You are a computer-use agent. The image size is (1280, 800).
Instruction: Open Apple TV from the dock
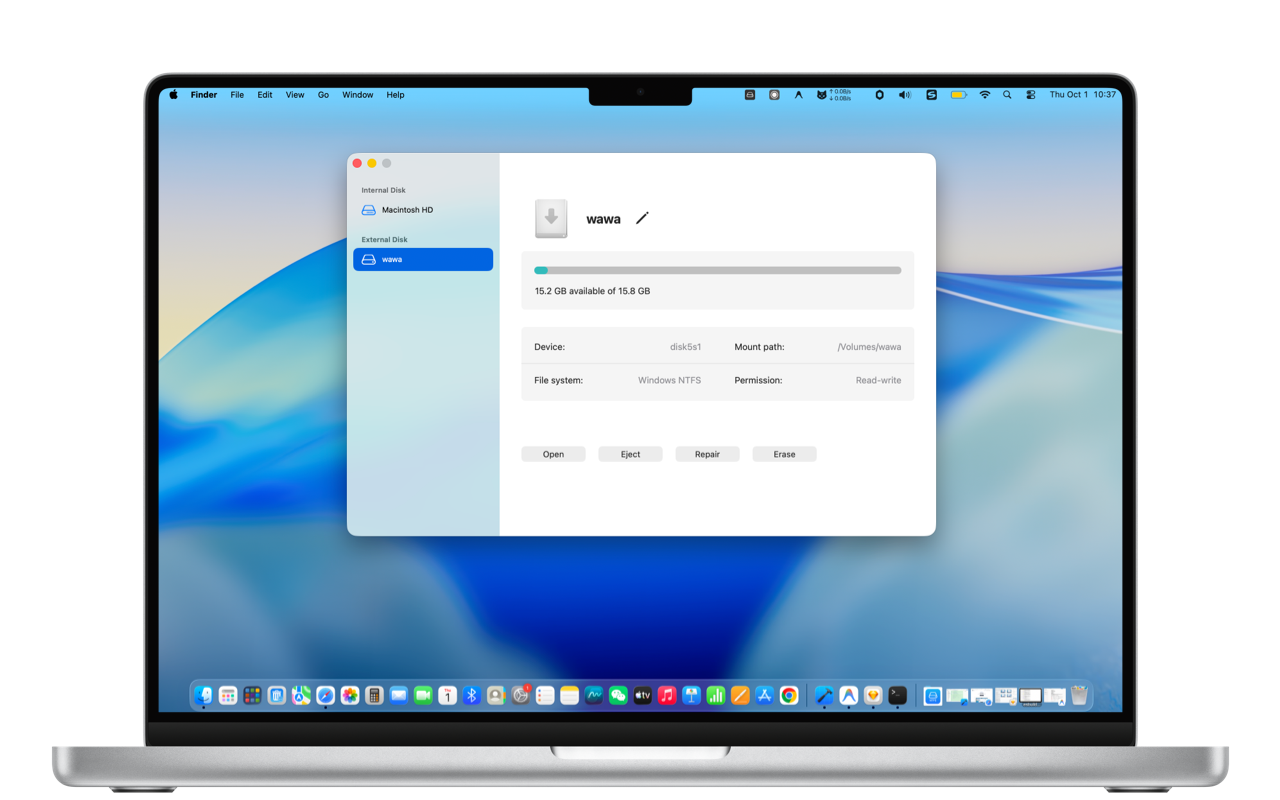(x=643, y=696)
